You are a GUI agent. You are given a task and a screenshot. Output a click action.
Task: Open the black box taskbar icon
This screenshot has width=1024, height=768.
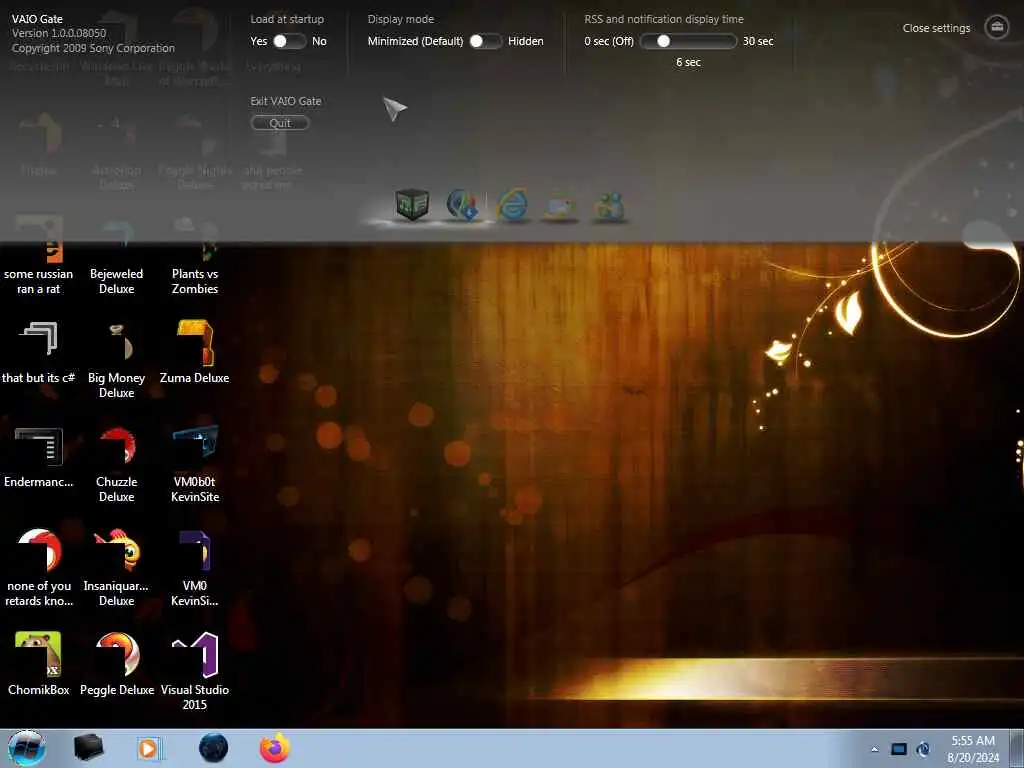click(88, 748)
